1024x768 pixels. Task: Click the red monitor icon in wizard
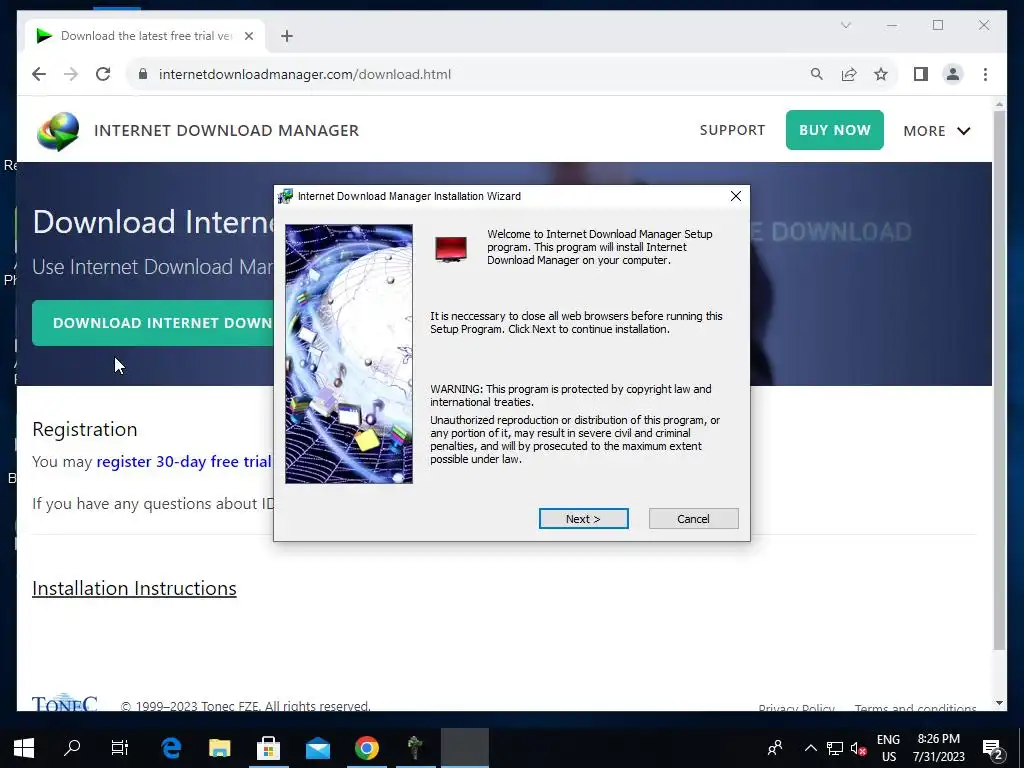click(x=451, y=249)
